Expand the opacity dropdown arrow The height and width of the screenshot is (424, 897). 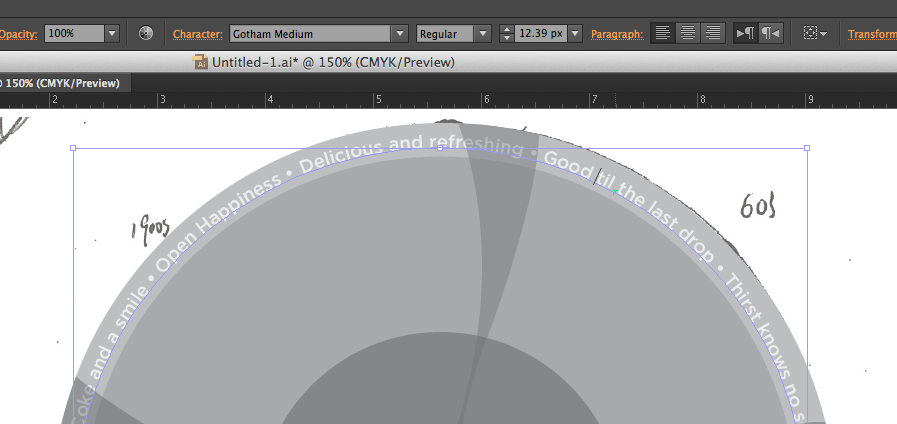click(112, 33)
